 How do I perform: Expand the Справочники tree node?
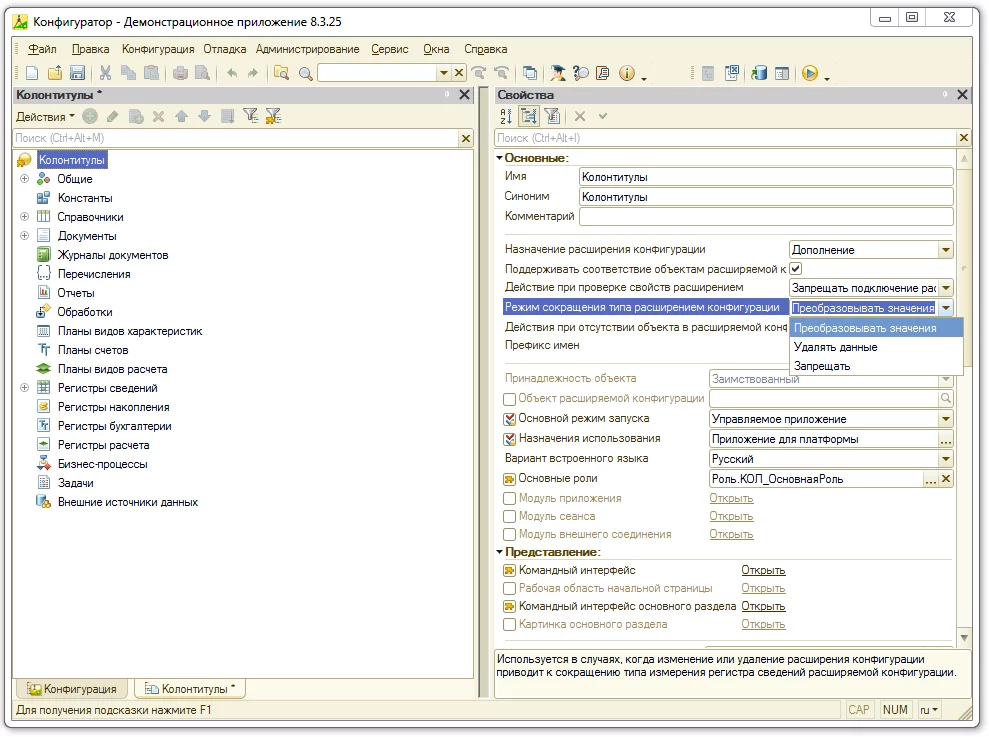click(x=24, y=217)
